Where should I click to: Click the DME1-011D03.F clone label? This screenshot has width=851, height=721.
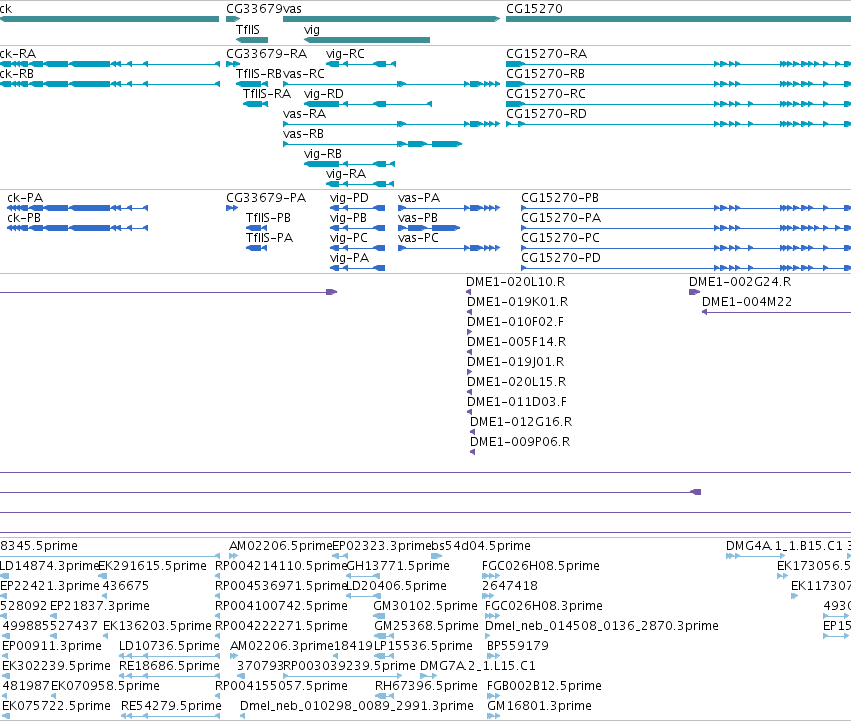point(517,402)
